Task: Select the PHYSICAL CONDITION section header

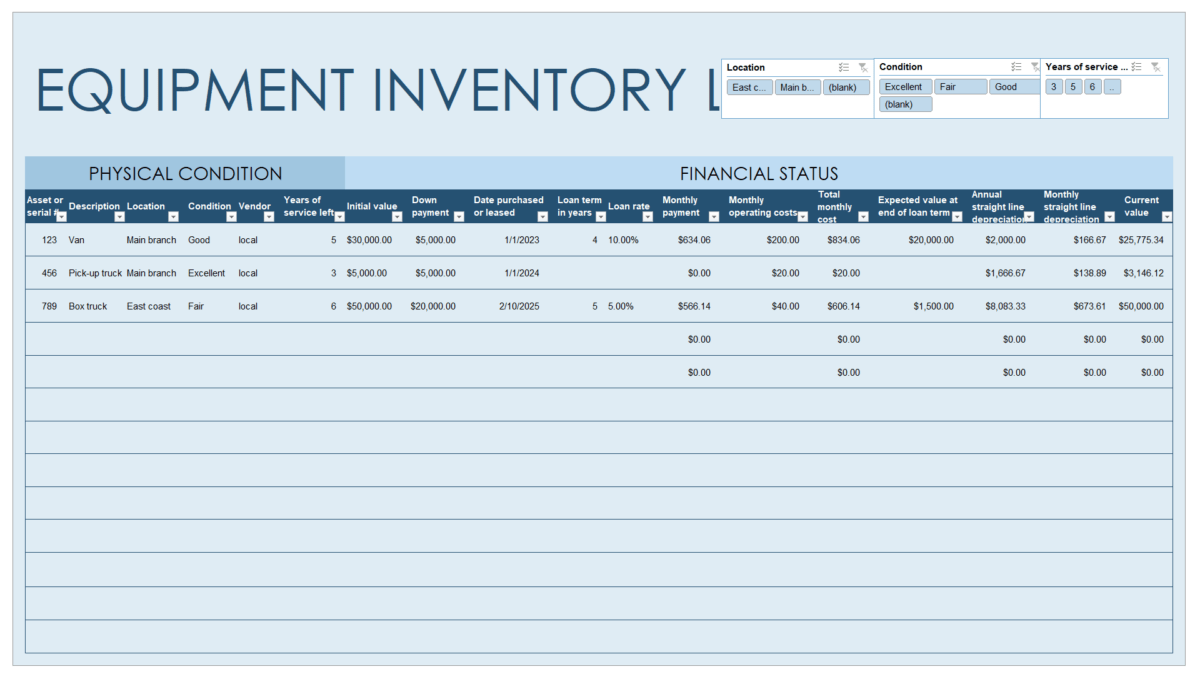Action: (x=186, y=172)
